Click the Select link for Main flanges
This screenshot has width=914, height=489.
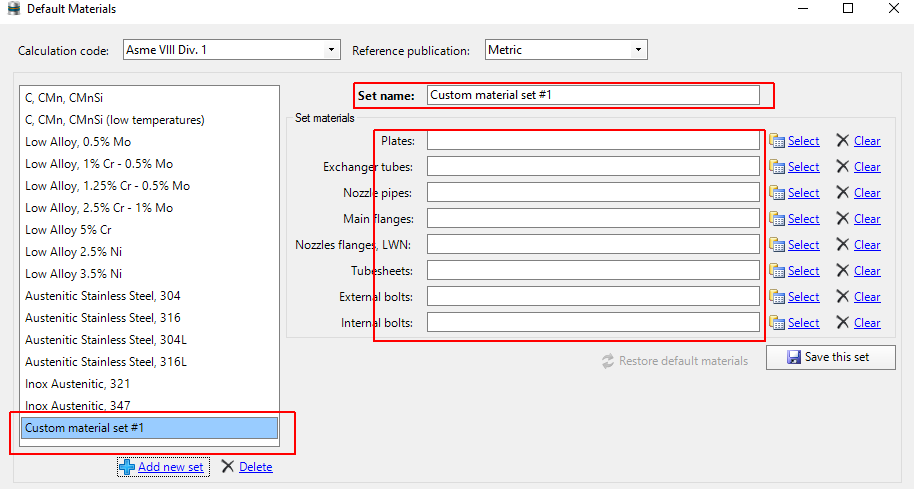(803, 219)
